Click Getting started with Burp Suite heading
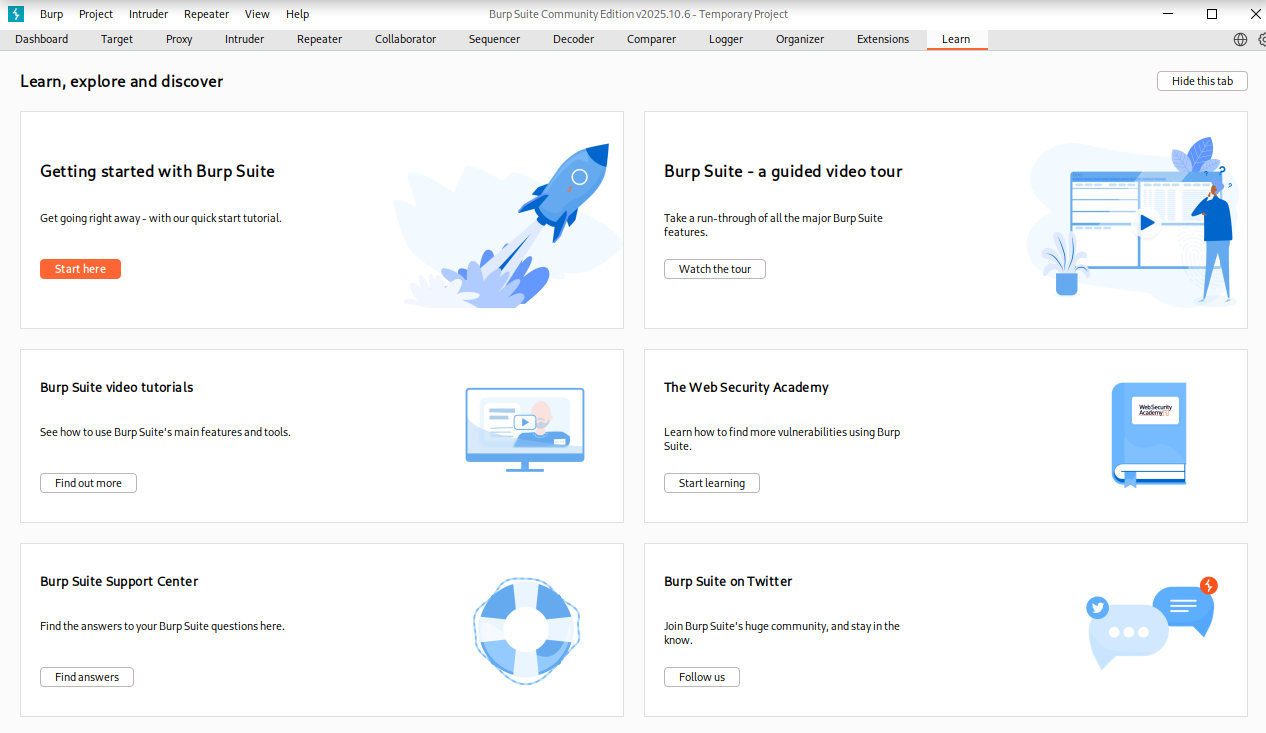The image size is (1266, 733). pos(157,171)
